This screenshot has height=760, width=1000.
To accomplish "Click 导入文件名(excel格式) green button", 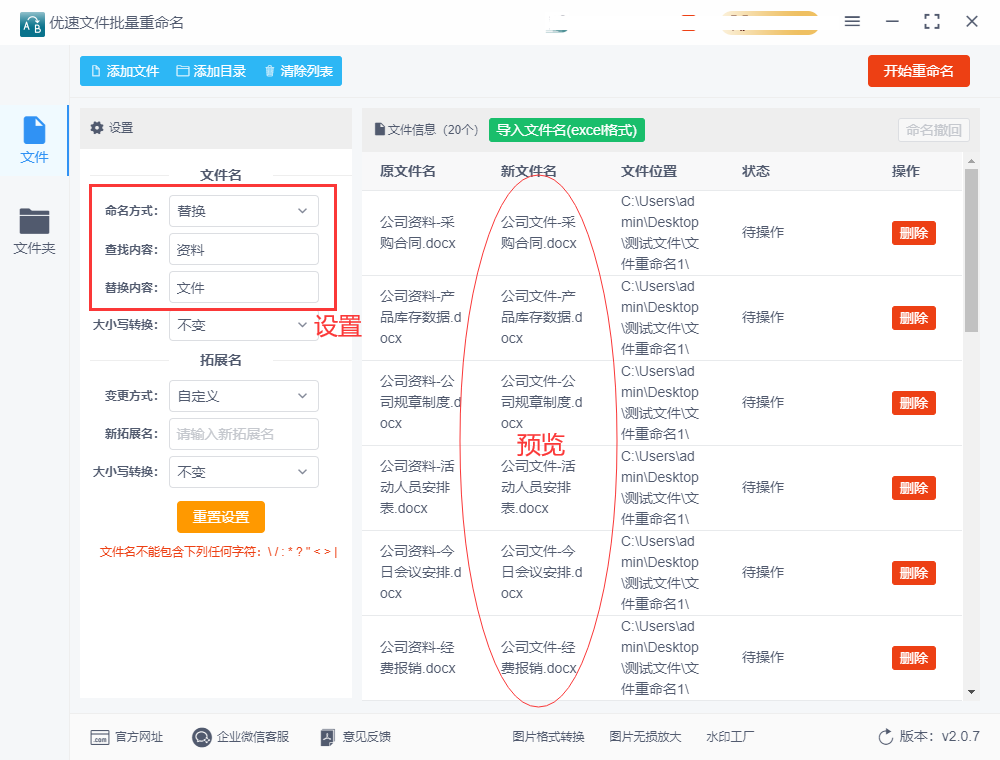I will [566, 130].
